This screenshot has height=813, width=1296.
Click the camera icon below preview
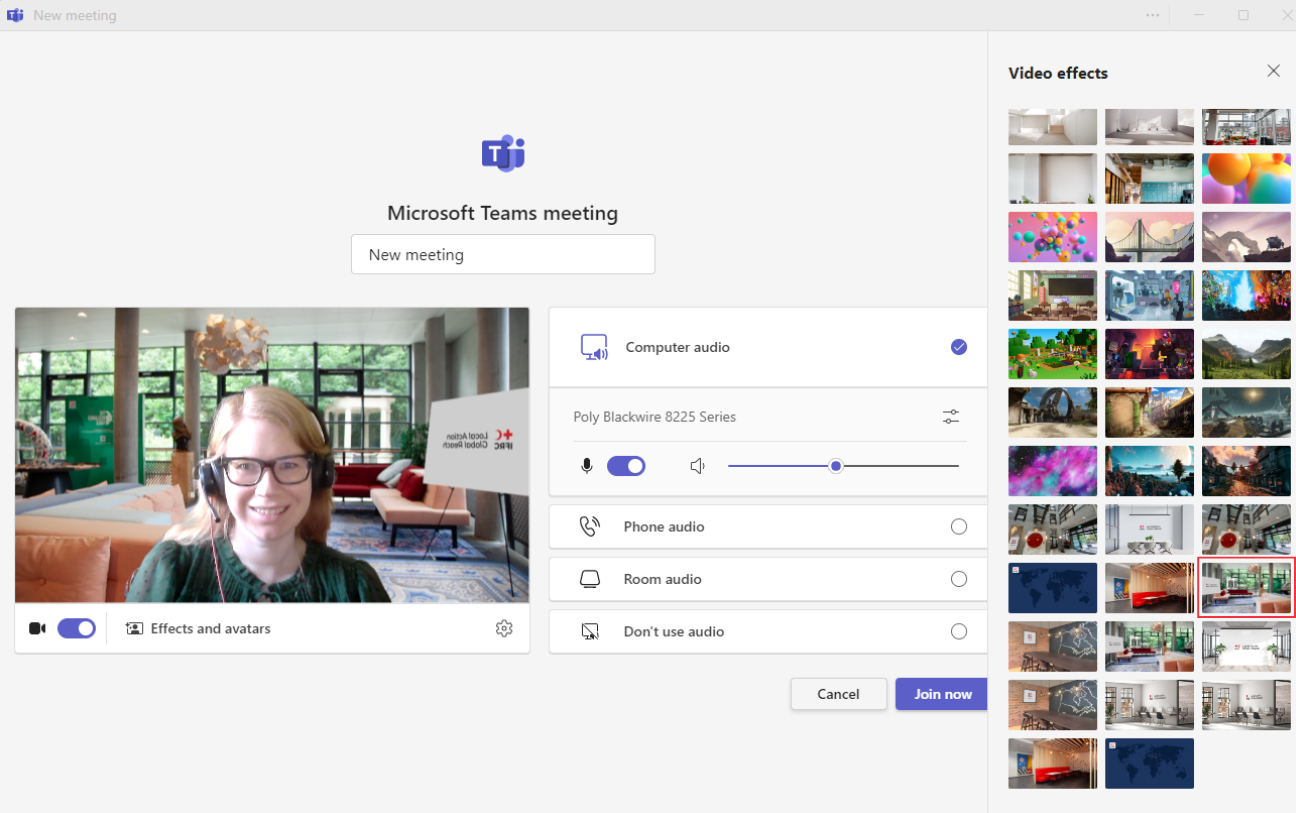pos(37,628)
